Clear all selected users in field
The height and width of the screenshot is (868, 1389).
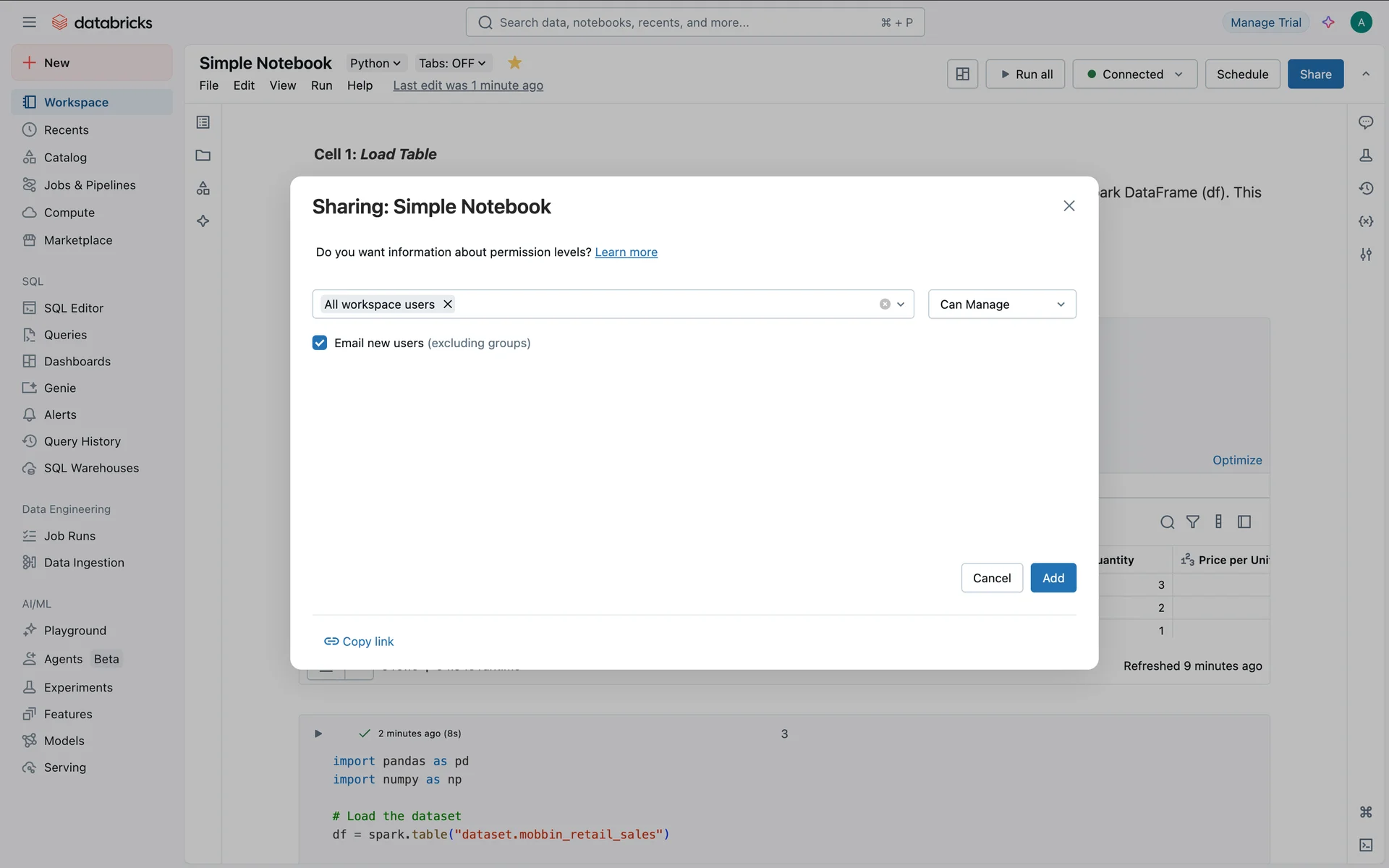(885, 305)
